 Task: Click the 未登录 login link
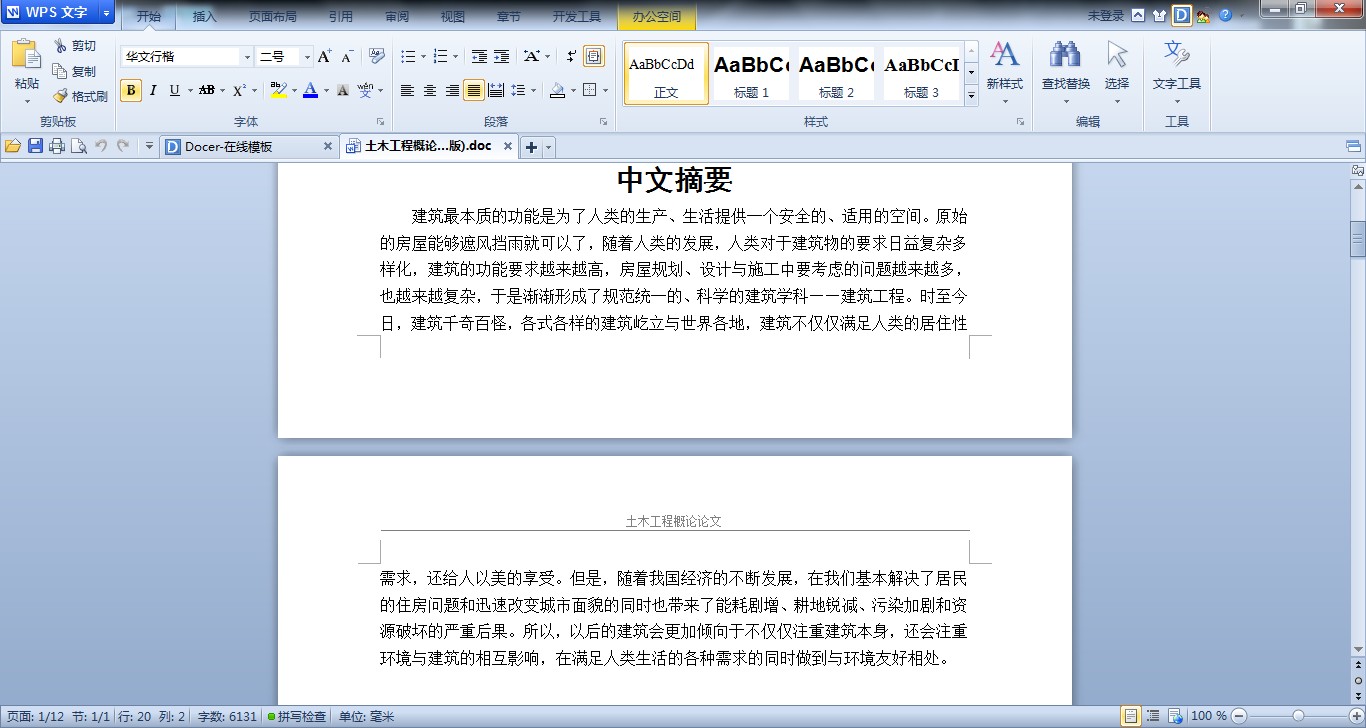click(1105, 16)
